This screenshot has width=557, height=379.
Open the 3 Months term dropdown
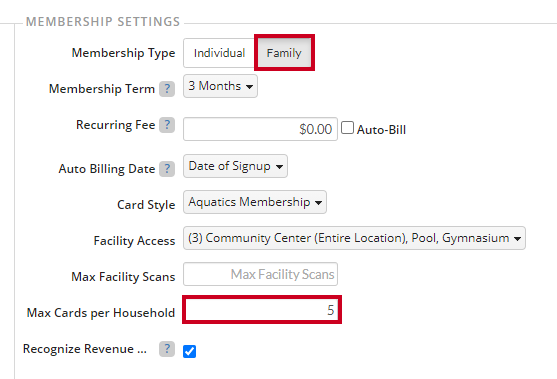click(220, 86)
